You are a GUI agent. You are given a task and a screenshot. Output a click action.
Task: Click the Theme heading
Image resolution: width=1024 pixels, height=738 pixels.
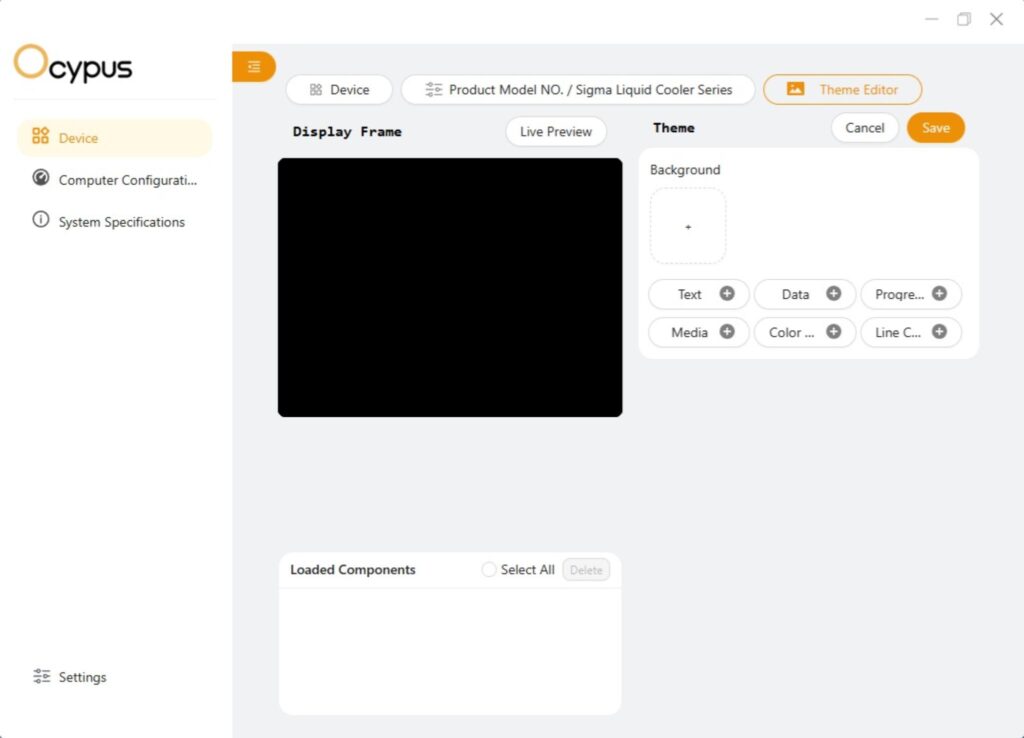point(673,127)
